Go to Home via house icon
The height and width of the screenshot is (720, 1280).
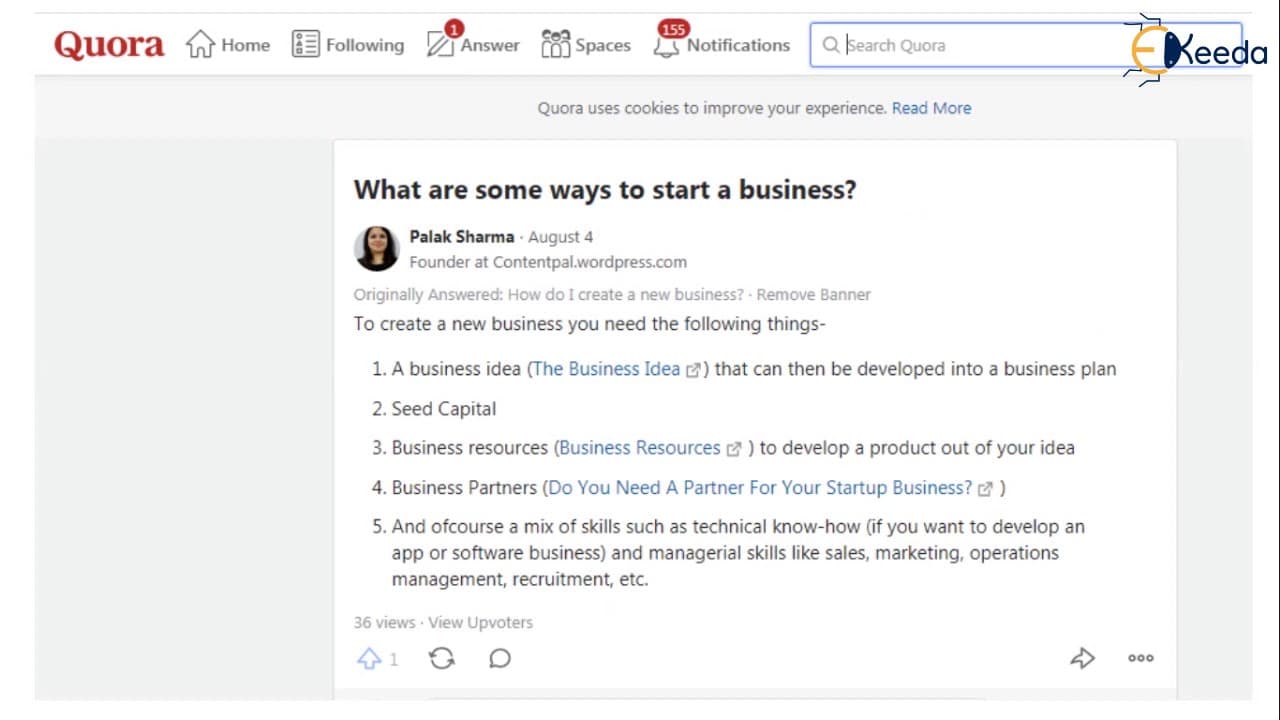pos(200,45)
